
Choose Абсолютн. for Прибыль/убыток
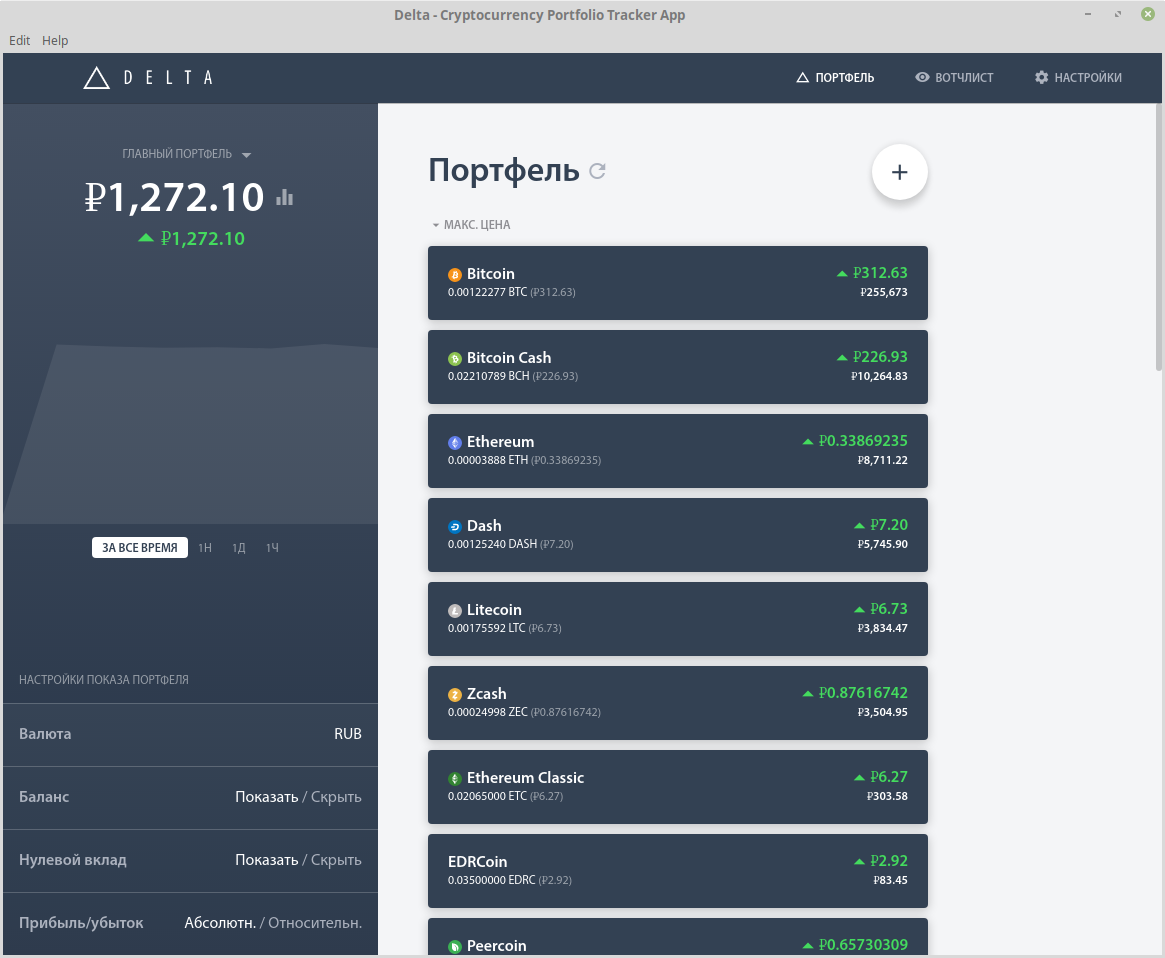(x=220, y=923)
